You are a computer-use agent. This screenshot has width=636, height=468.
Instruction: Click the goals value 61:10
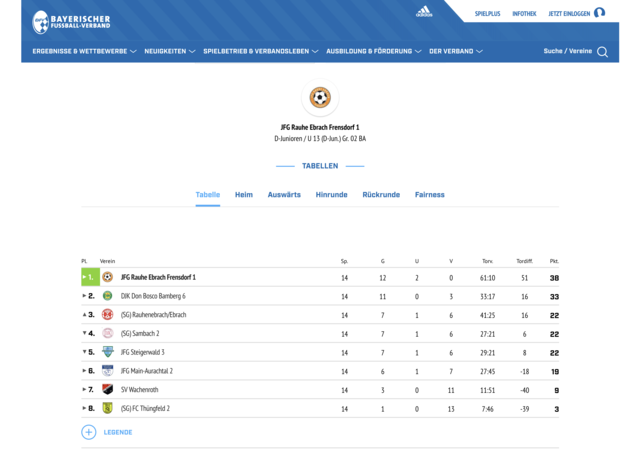pos(488,278)
